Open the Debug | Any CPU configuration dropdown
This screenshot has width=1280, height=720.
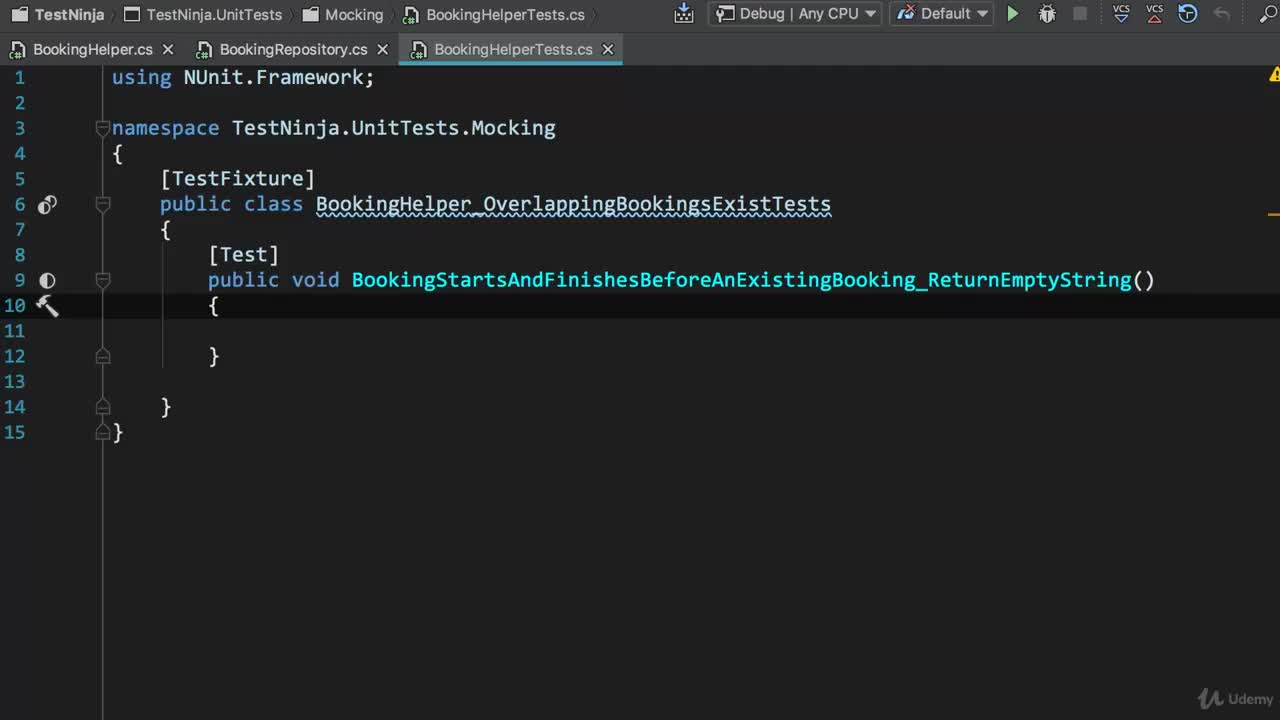pyautogui.click(x=795, y=14)
